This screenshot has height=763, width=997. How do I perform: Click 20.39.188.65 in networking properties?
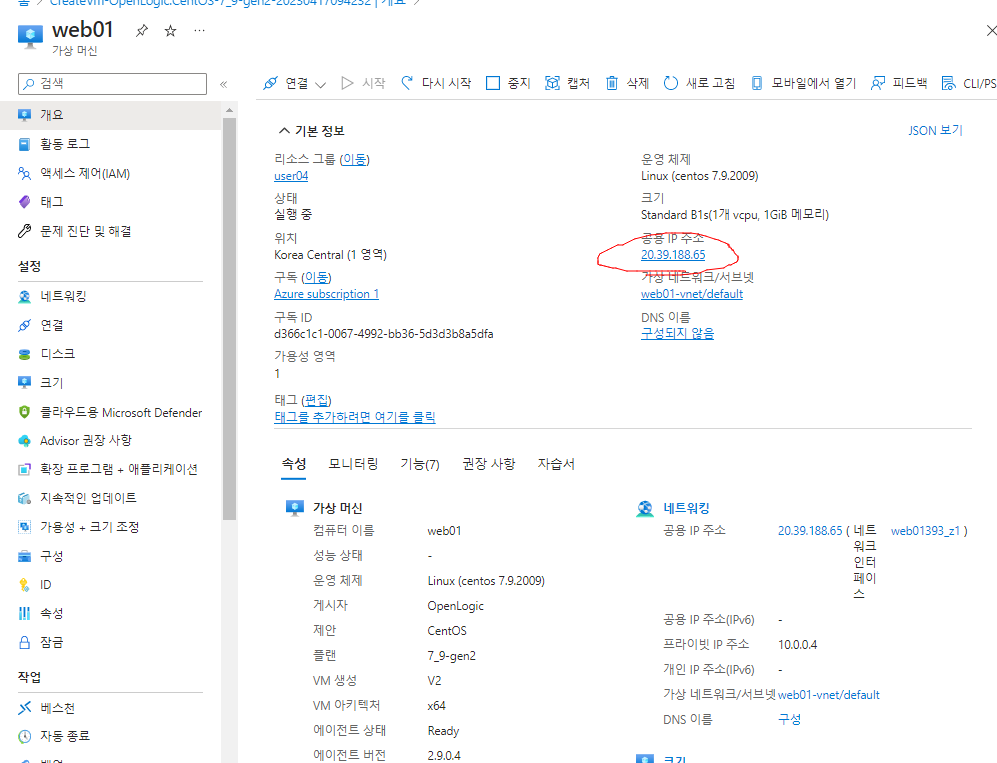pos(810,530)
